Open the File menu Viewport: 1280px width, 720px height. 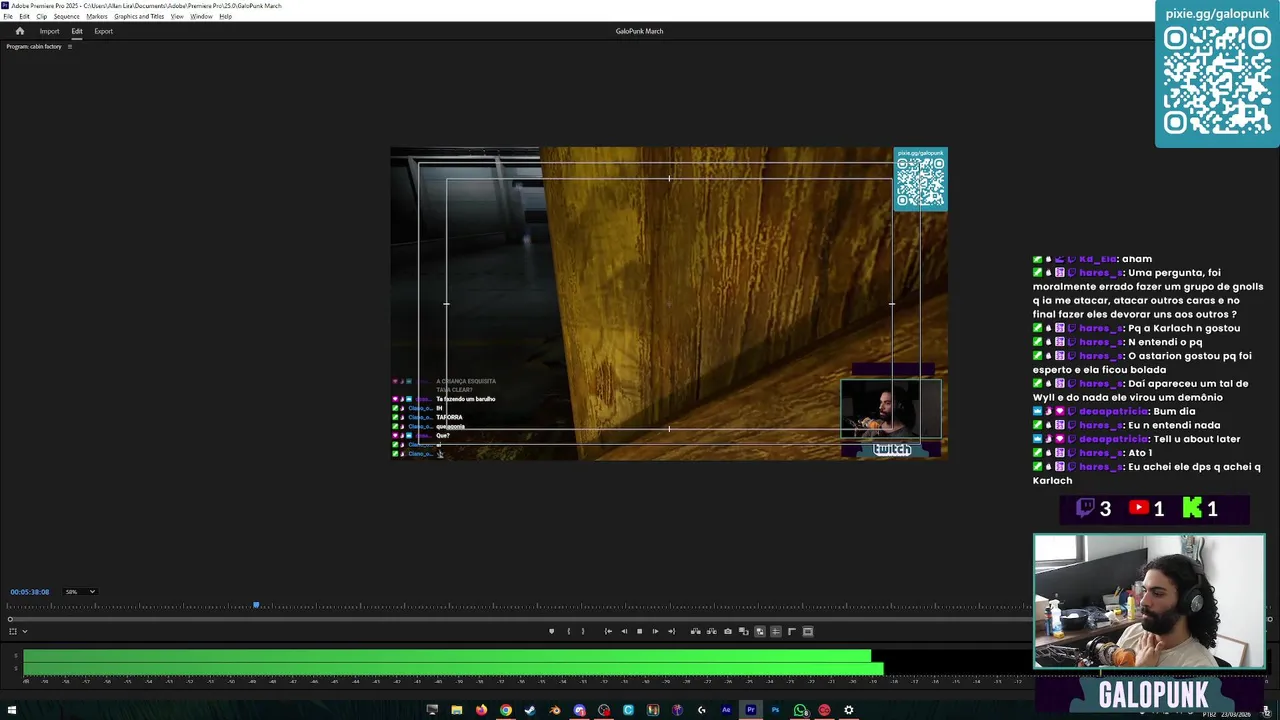[8, 16]
